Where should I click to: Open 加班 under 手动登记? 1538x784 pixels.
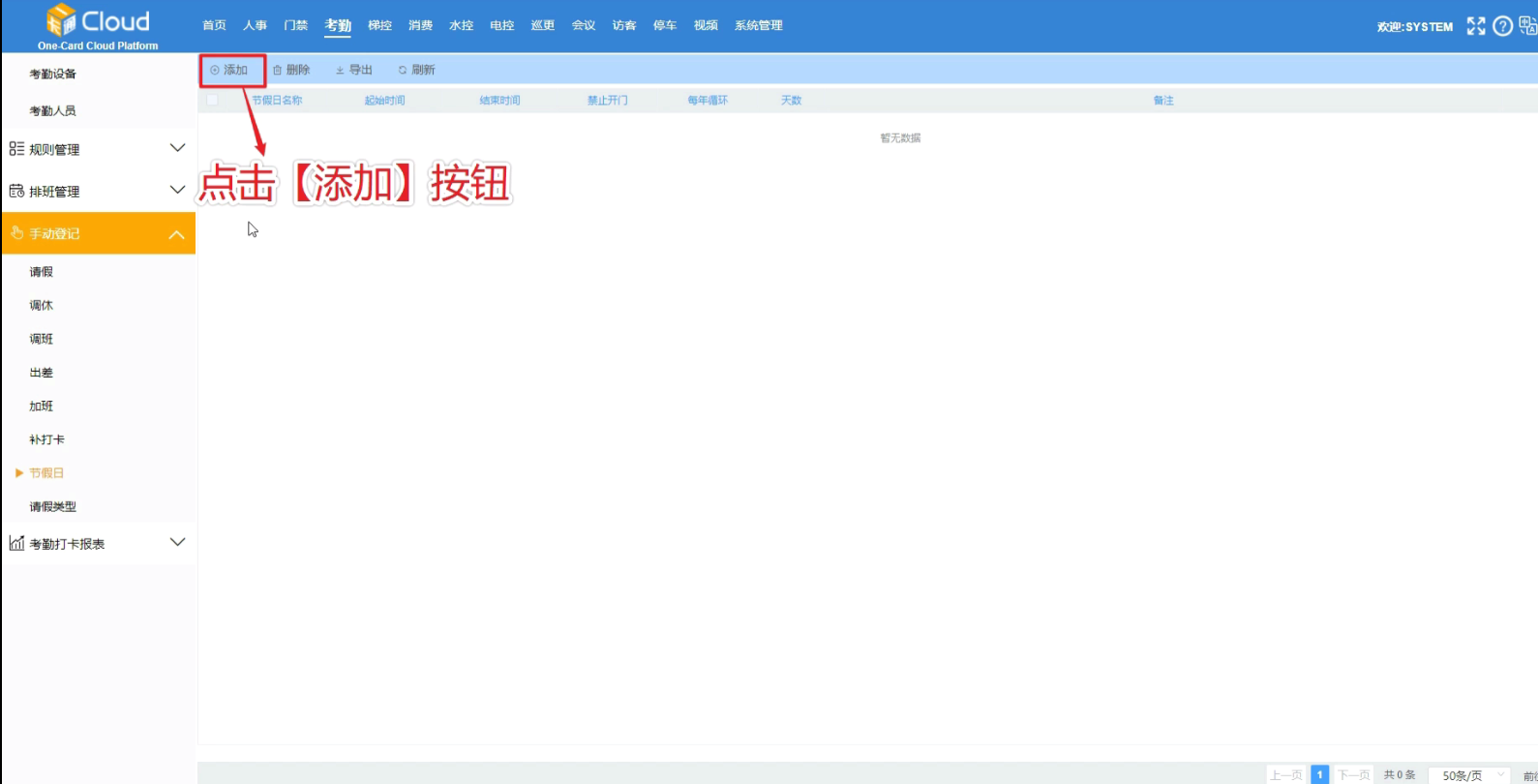click(x=41, y=406)
